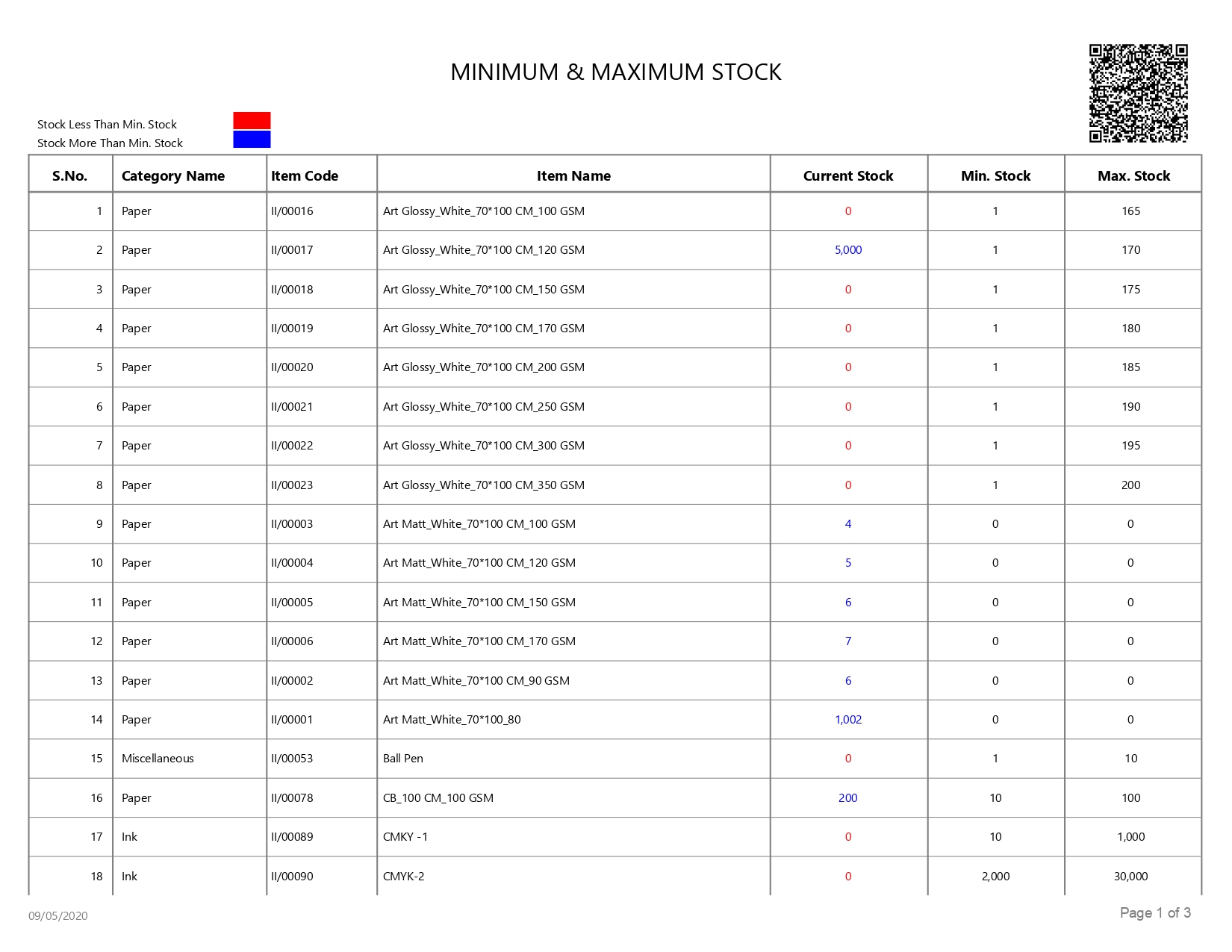Viewport: 1232px width, 952px height.
Task: Click the 30,000 max stock value
Action: click(x=1130, y=877)
